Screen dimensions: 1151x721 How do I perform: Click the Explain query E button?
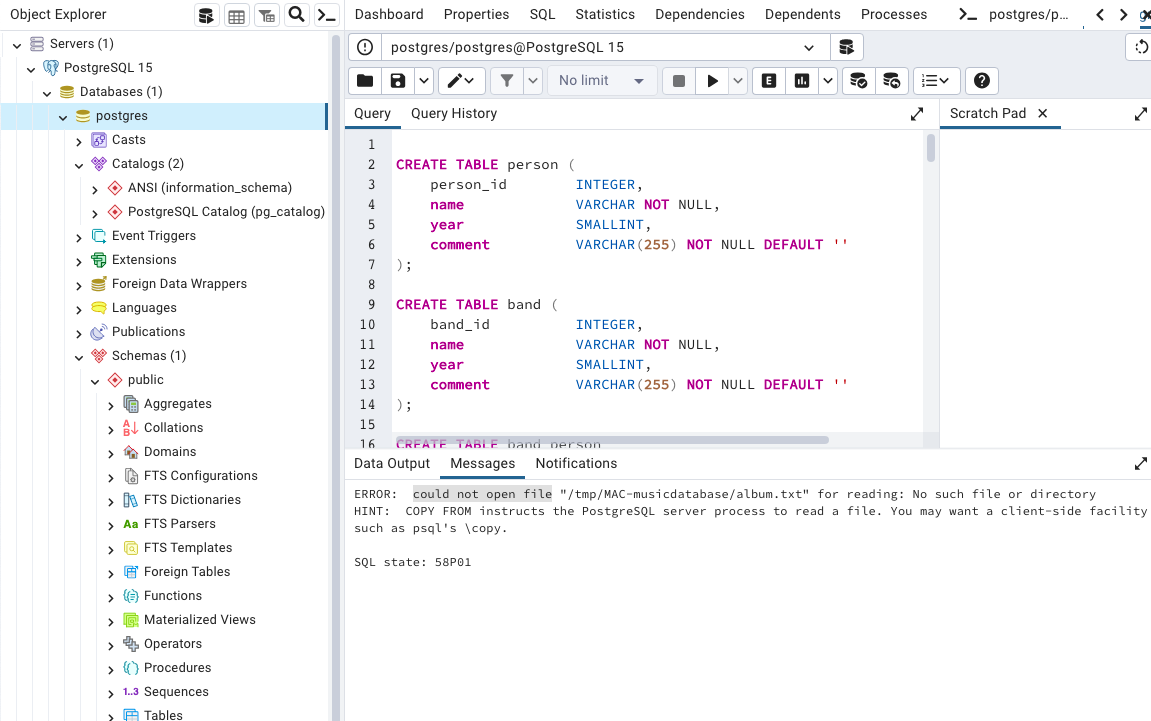coord(769,81)
